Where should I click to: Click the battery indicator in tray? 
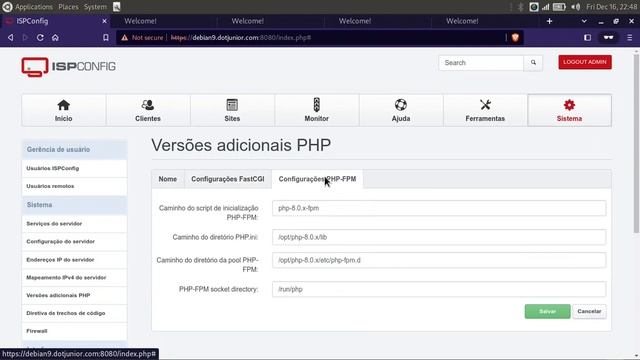[559, 7]
